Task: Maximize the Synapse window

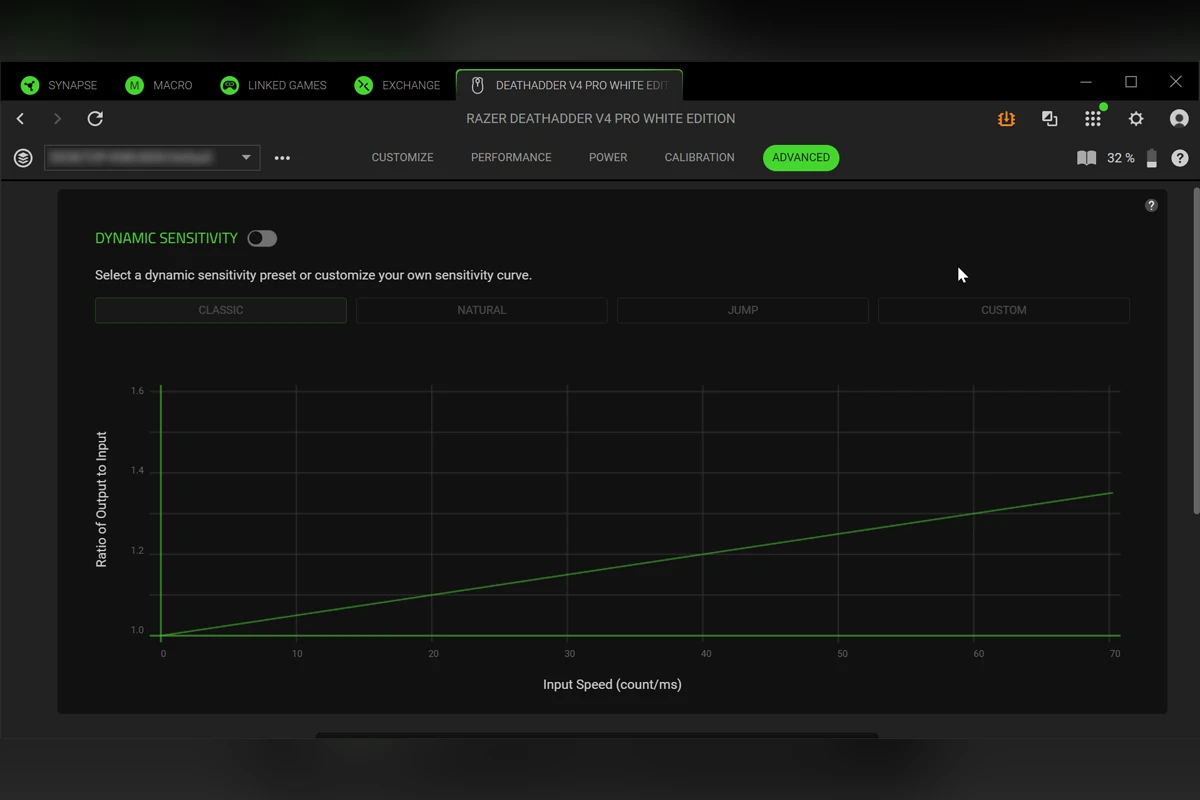Action: (1131, 82)
